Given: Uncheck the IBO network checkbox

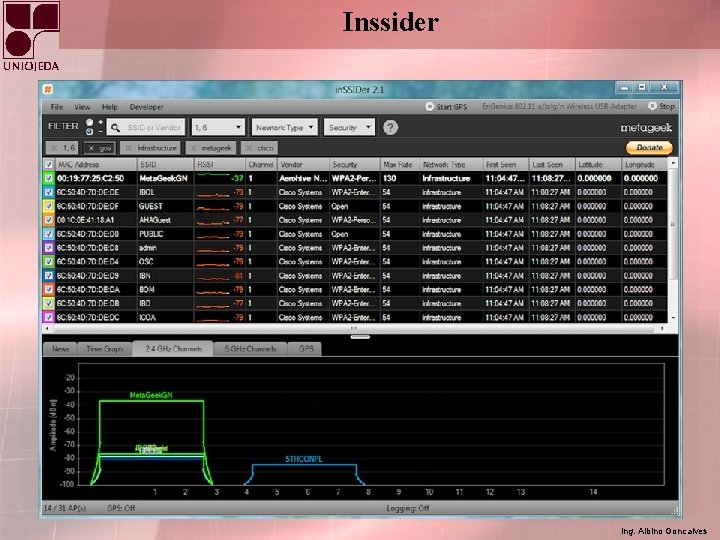Looking at the screenshot, I should (49, 303).
